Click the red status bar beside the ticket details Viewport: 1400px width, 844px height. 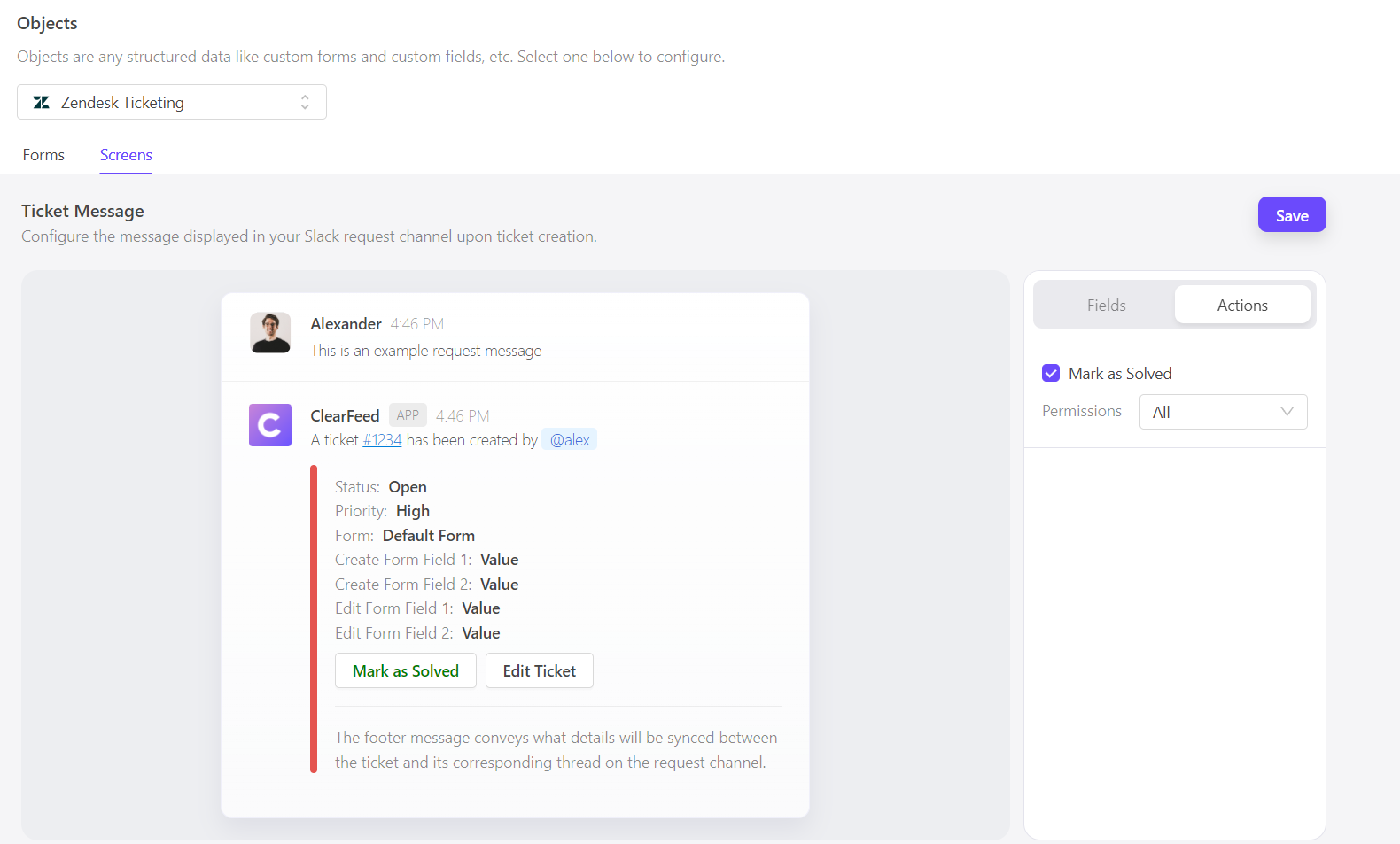[x=314, y=618]
